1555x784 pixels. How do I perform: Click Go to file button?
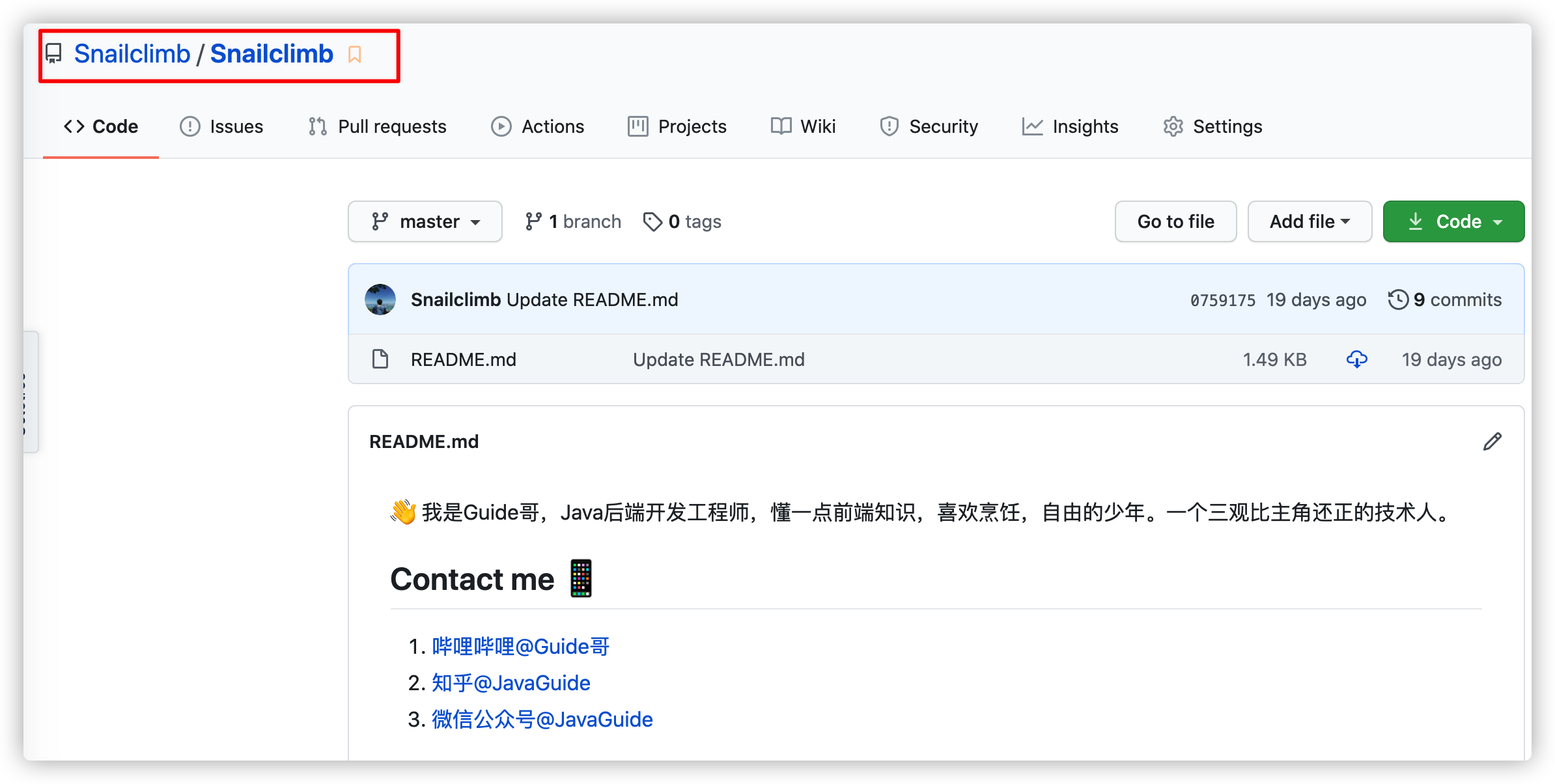coord(1176,221)
